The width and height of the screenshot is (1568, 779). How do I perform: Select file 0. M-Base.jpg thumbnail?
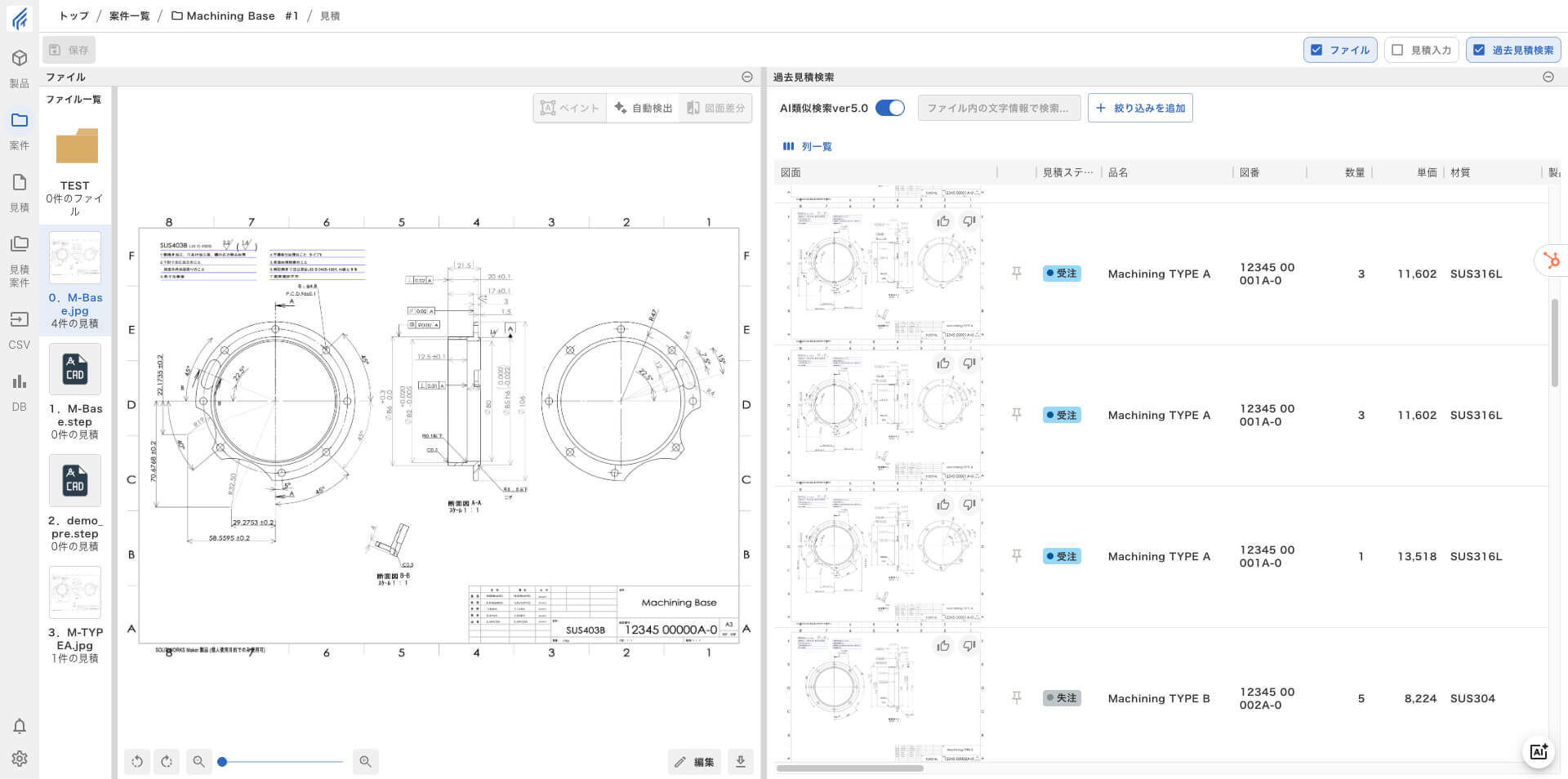click(75, 257)
